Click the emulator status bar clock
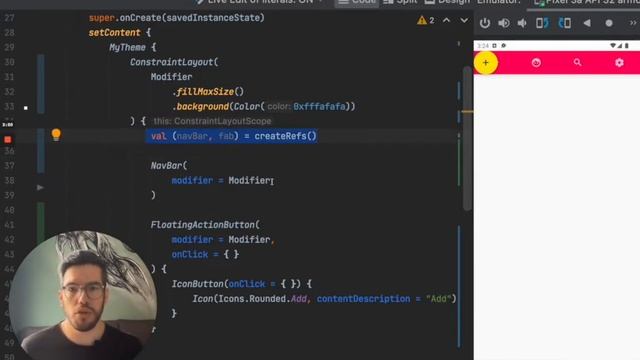The width and height of the screenshot is (640, 360). point(483,46)
